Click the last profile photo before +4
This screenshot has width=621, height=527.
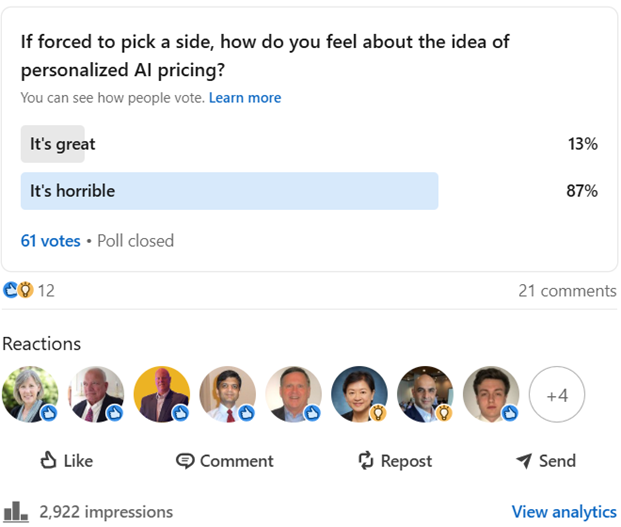click(491, 394)
